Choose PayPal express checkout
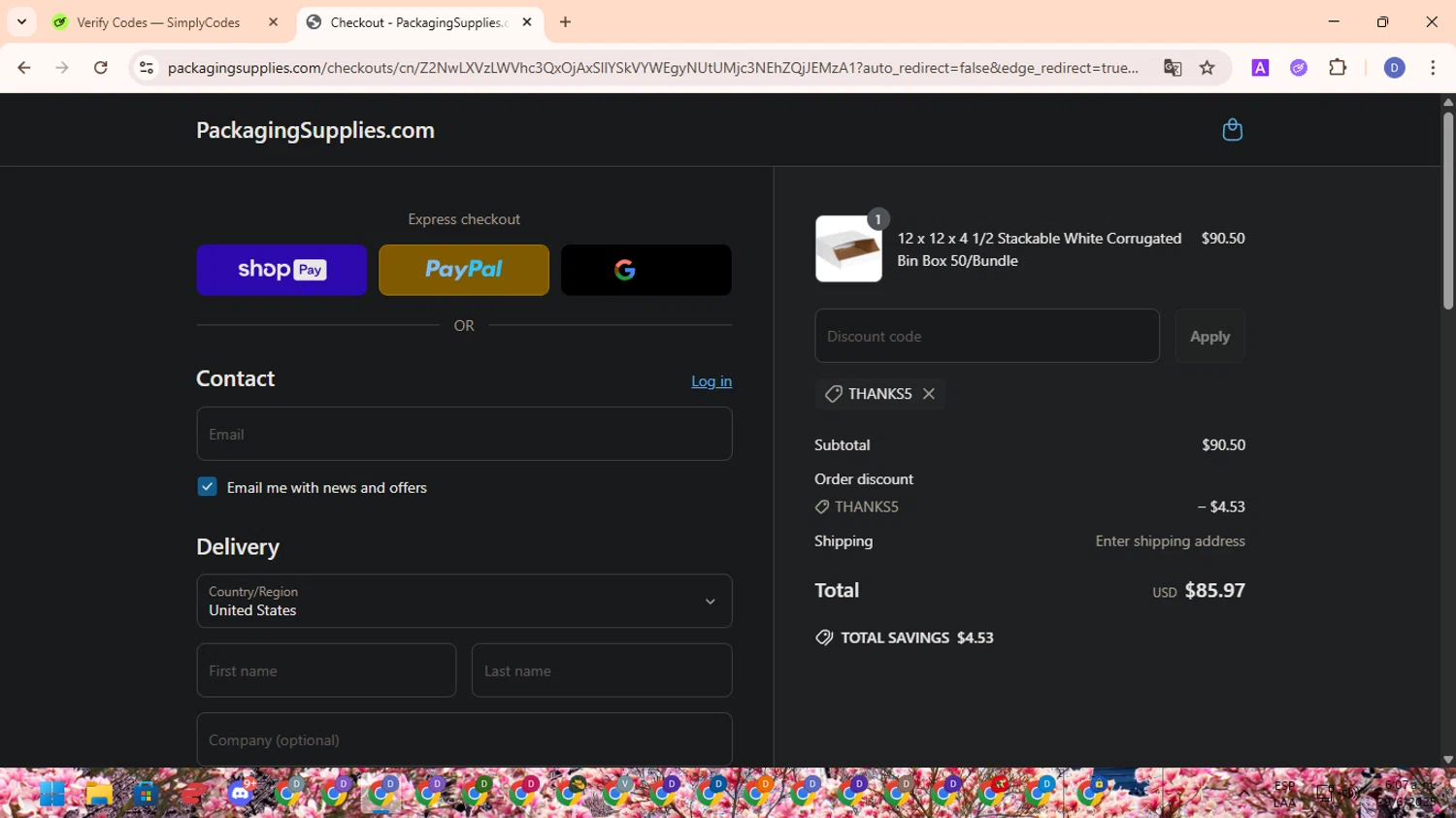The width and height of the screenshot is (1456, 818). 464,270
